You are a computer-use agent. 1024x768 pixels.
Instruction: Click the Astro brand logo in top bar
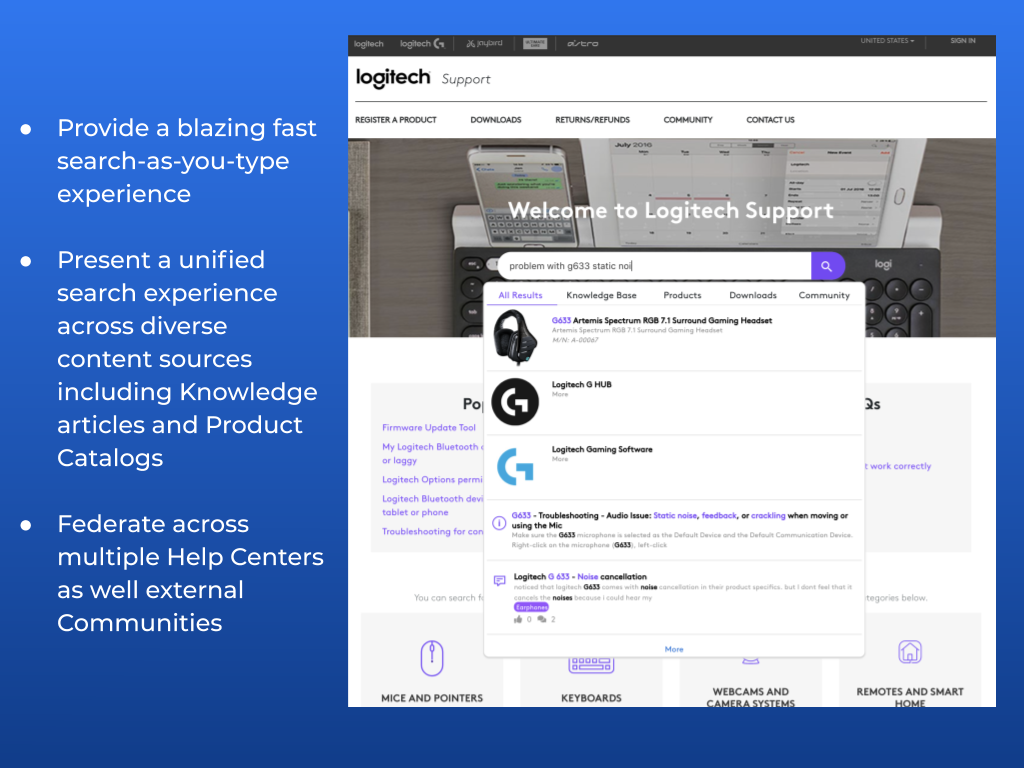(x=583, y=44)
